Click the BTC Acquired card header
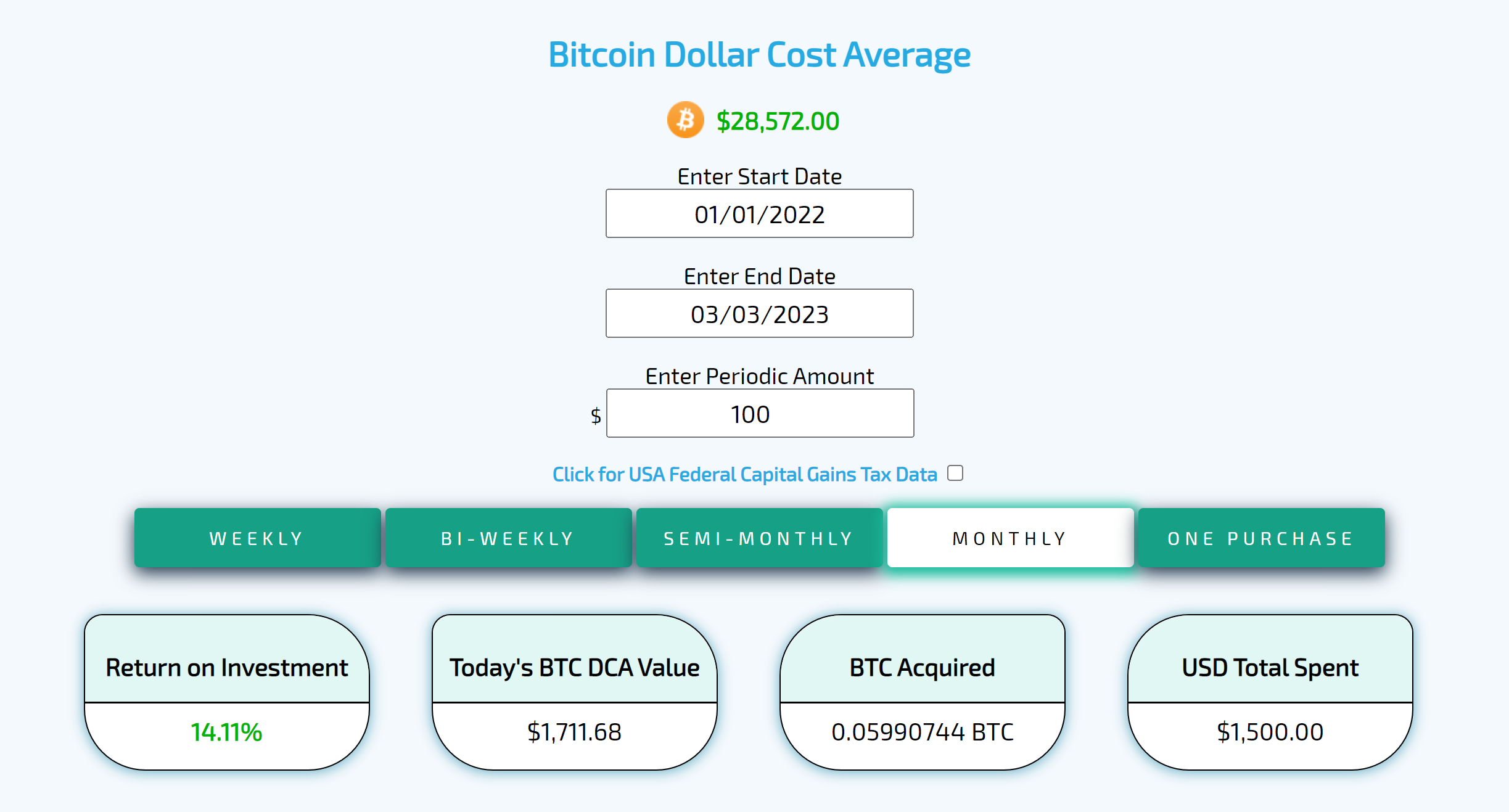 click(x=922, y=667)
